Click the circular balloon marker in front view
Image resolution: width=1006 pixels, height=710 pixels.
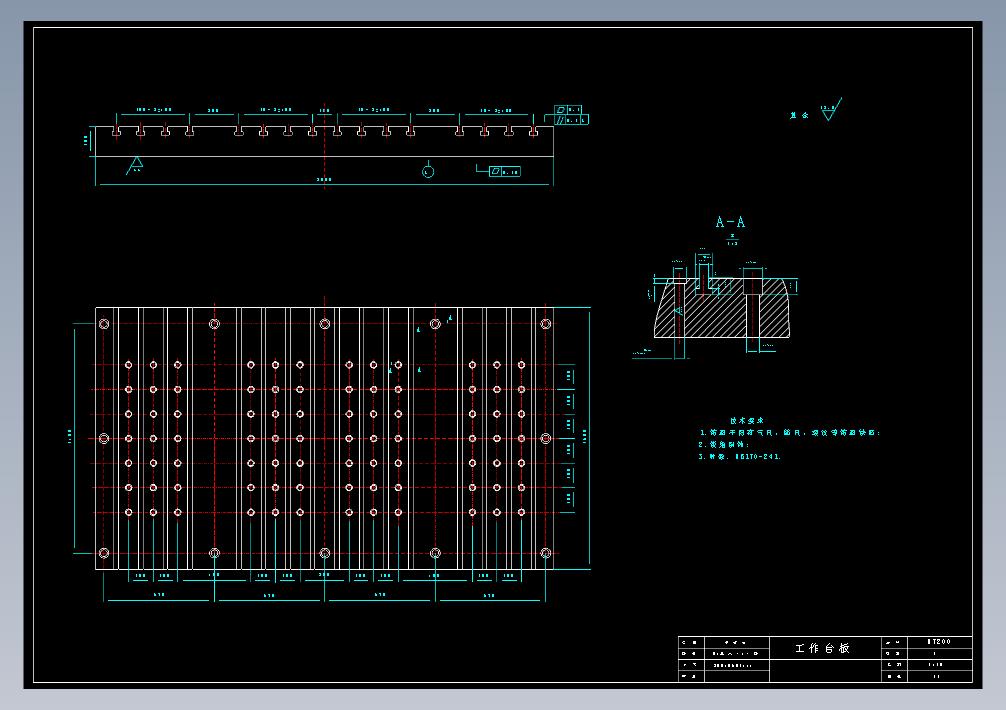[x=428, y=171]
